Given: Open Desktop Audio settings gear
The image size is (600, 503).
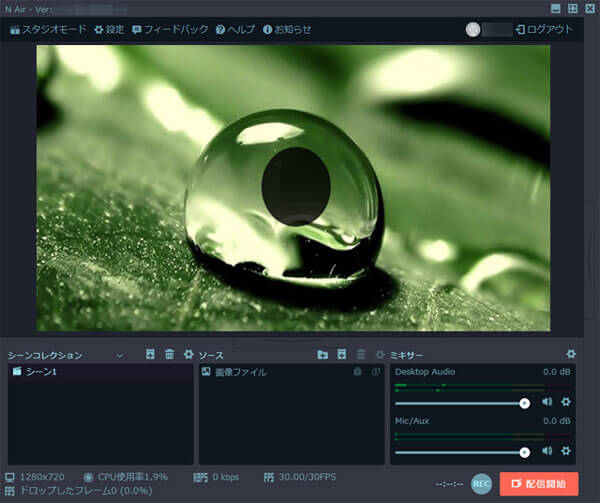Looking at the screenshot, I should coord(566,402).
